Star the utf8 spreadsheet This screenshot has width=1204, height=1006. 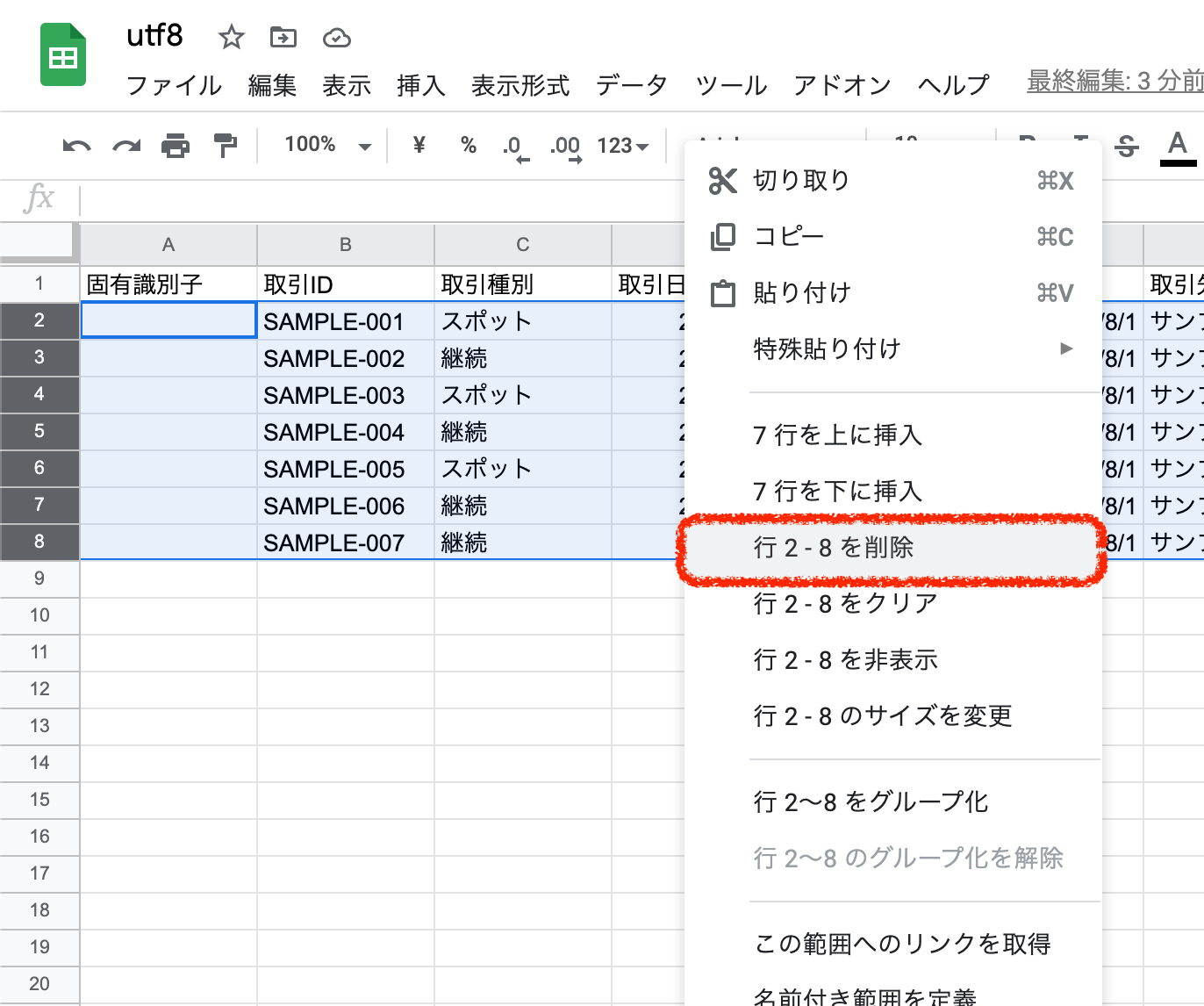pyautogui.click(x=231, y=38)
